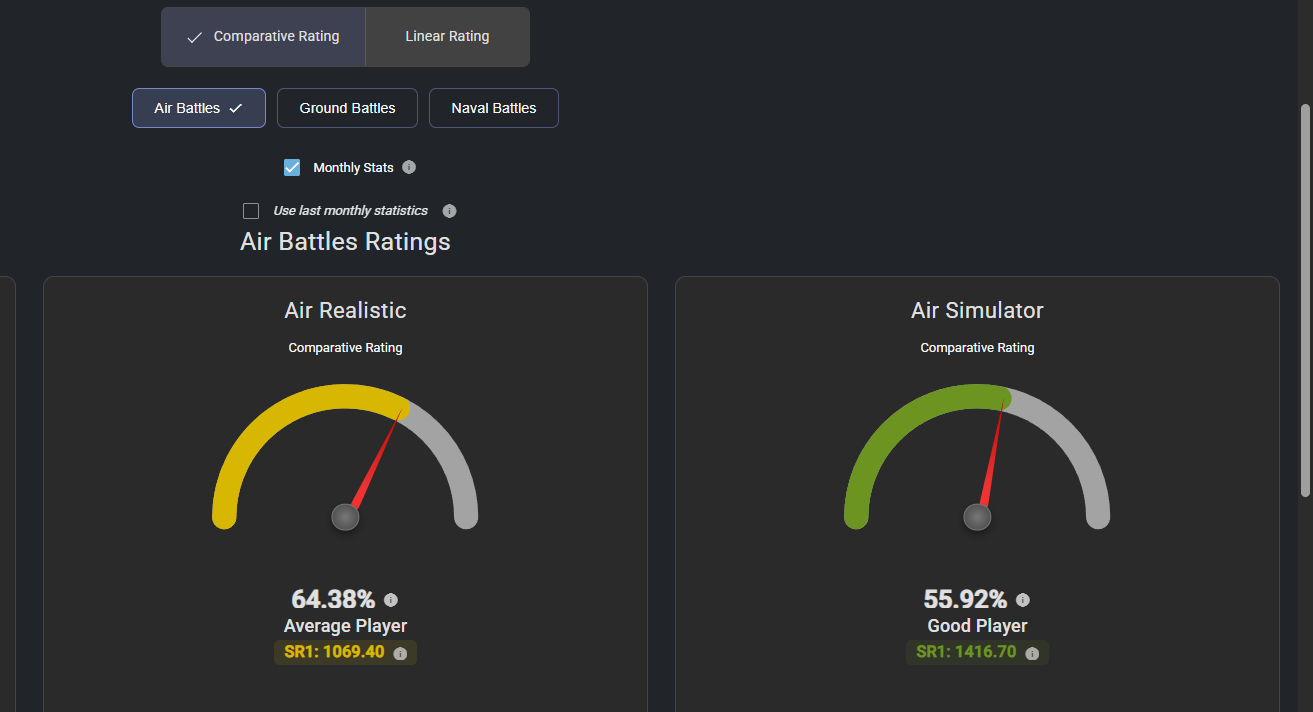Select the Air Battles tab
The height and width of the screenshot is (712, 1313).
(199, 108)
